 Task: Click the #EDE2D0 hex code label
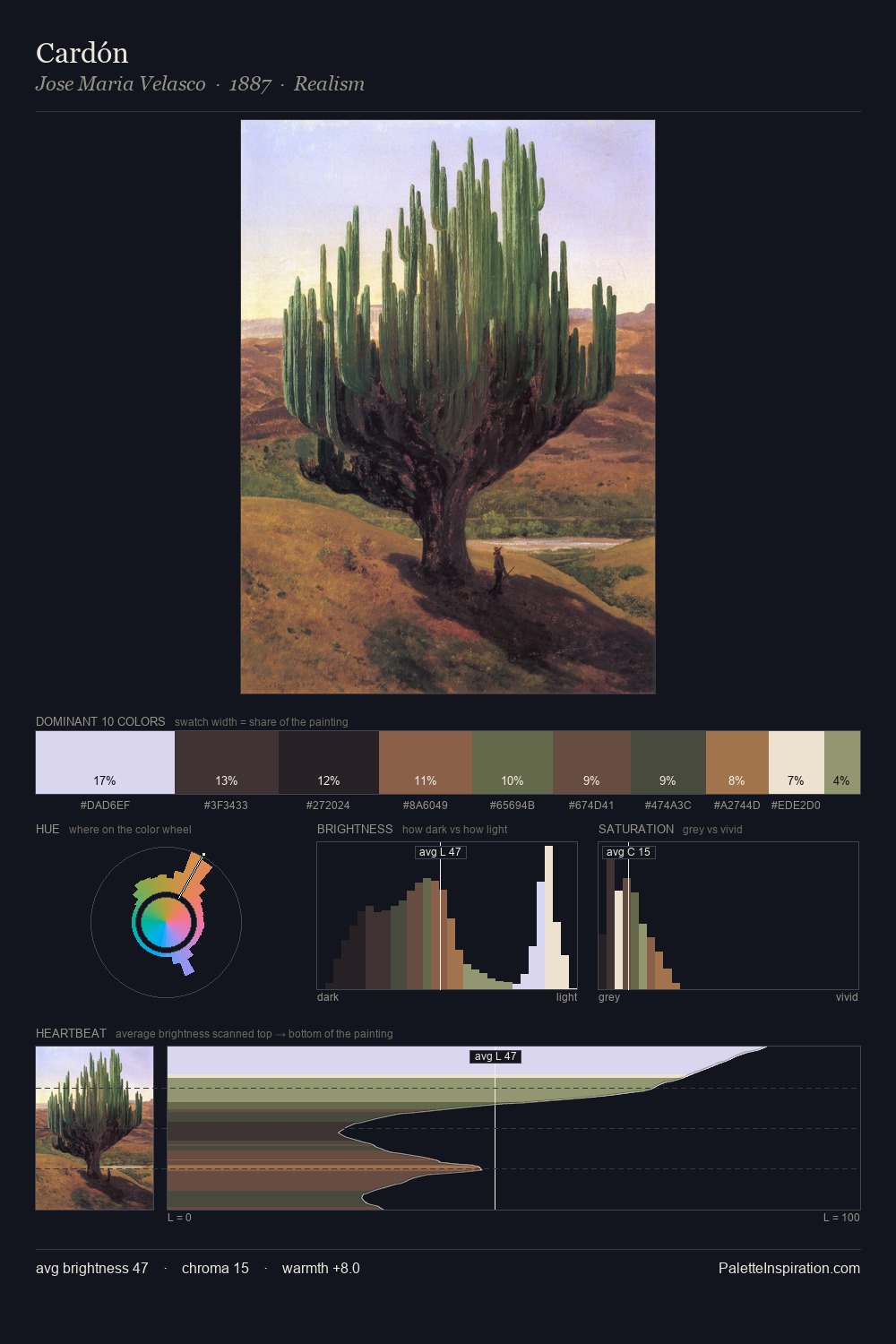click(x=796, y=806)
